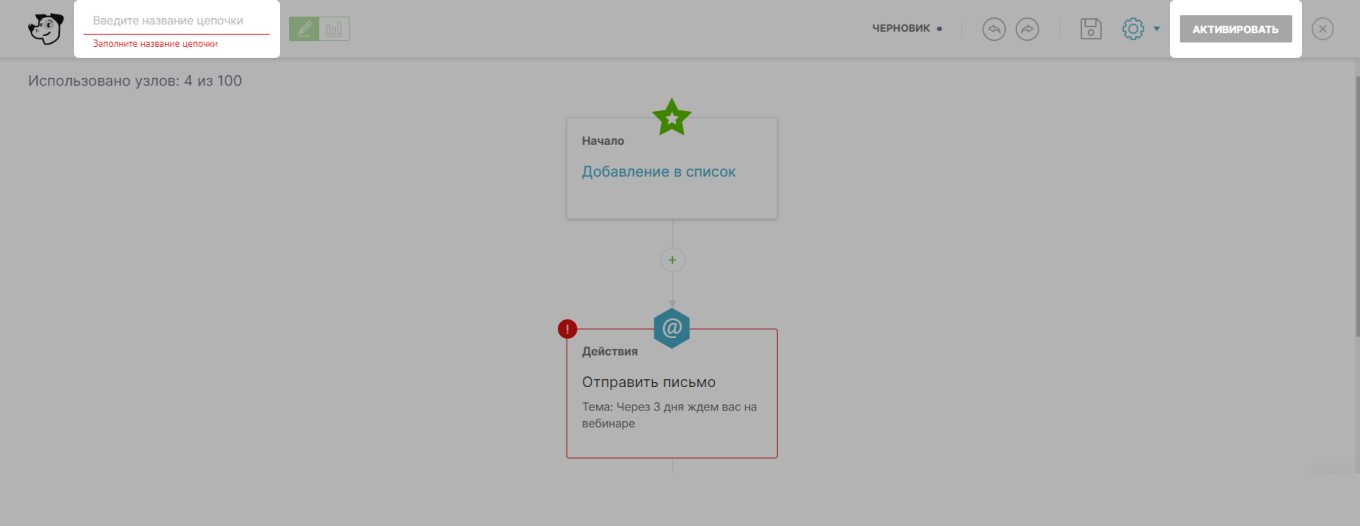
Task: Open the Добавление в список link
Action: [x=659, y=172]
